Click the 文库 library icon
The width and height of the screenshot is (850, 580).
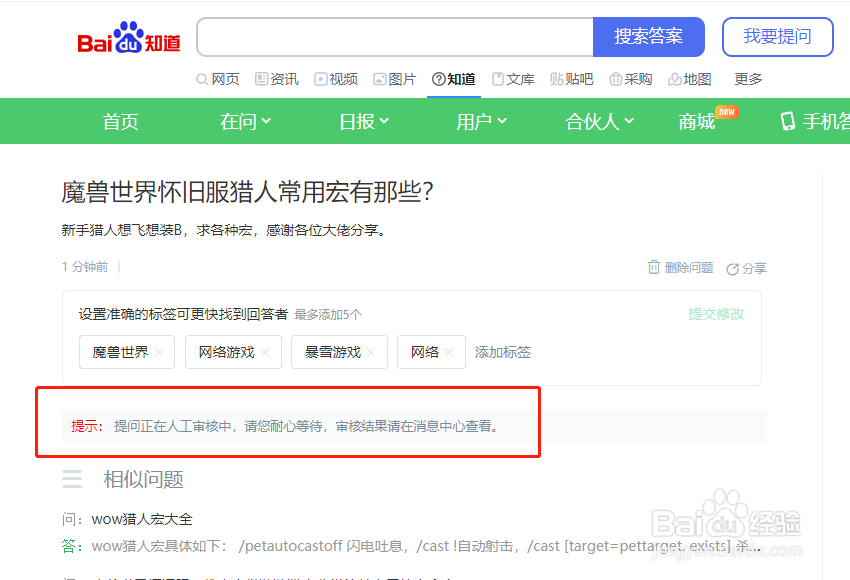pos(497,79)
